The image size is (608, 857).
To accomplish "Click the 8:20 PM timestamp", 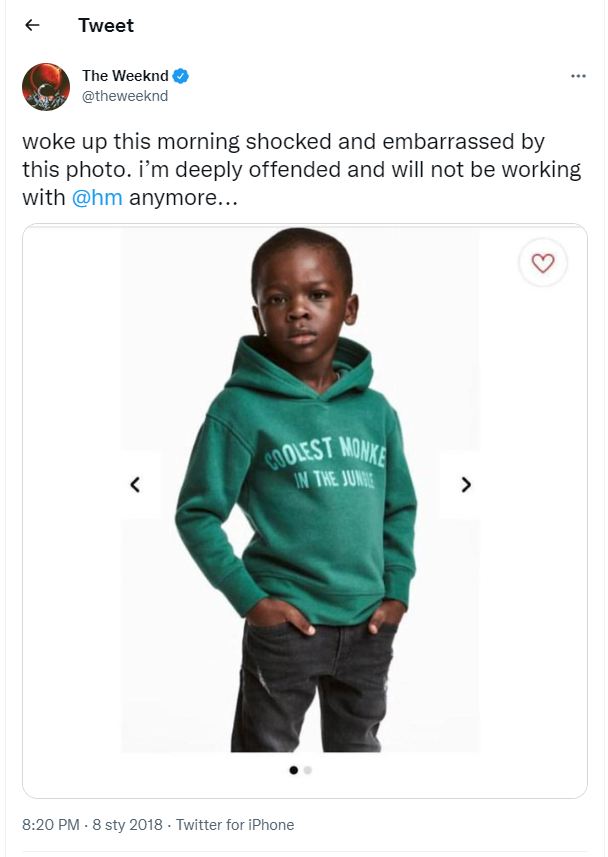I will pyautogui.click(x=51, y=824).
